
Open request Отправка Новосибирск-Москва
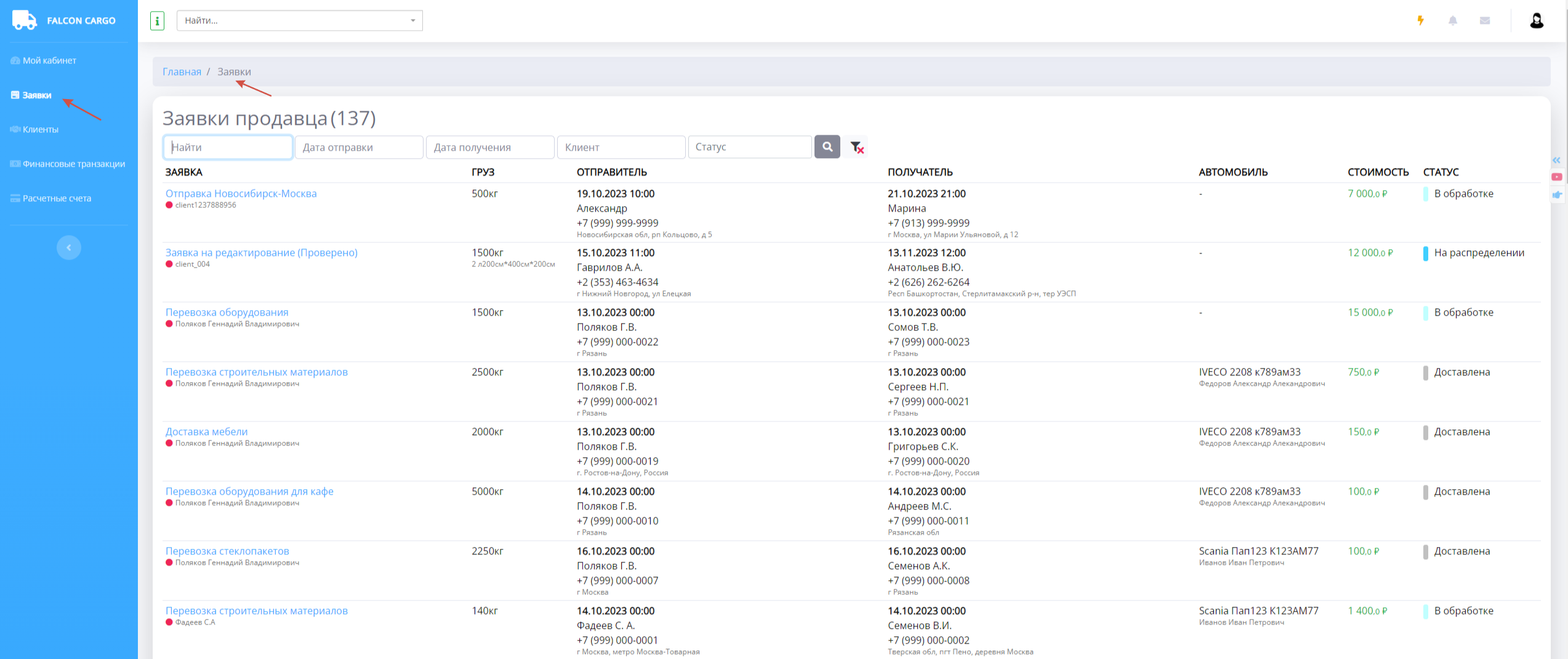(241, 193)
